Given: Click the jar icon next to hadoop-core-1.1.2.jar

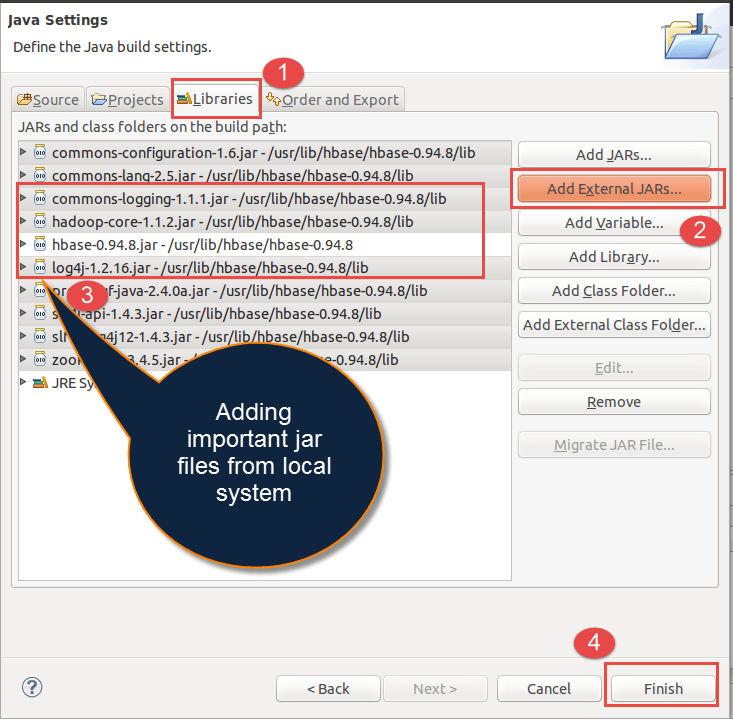Looking at the screenshot, I should pos(40,221).
